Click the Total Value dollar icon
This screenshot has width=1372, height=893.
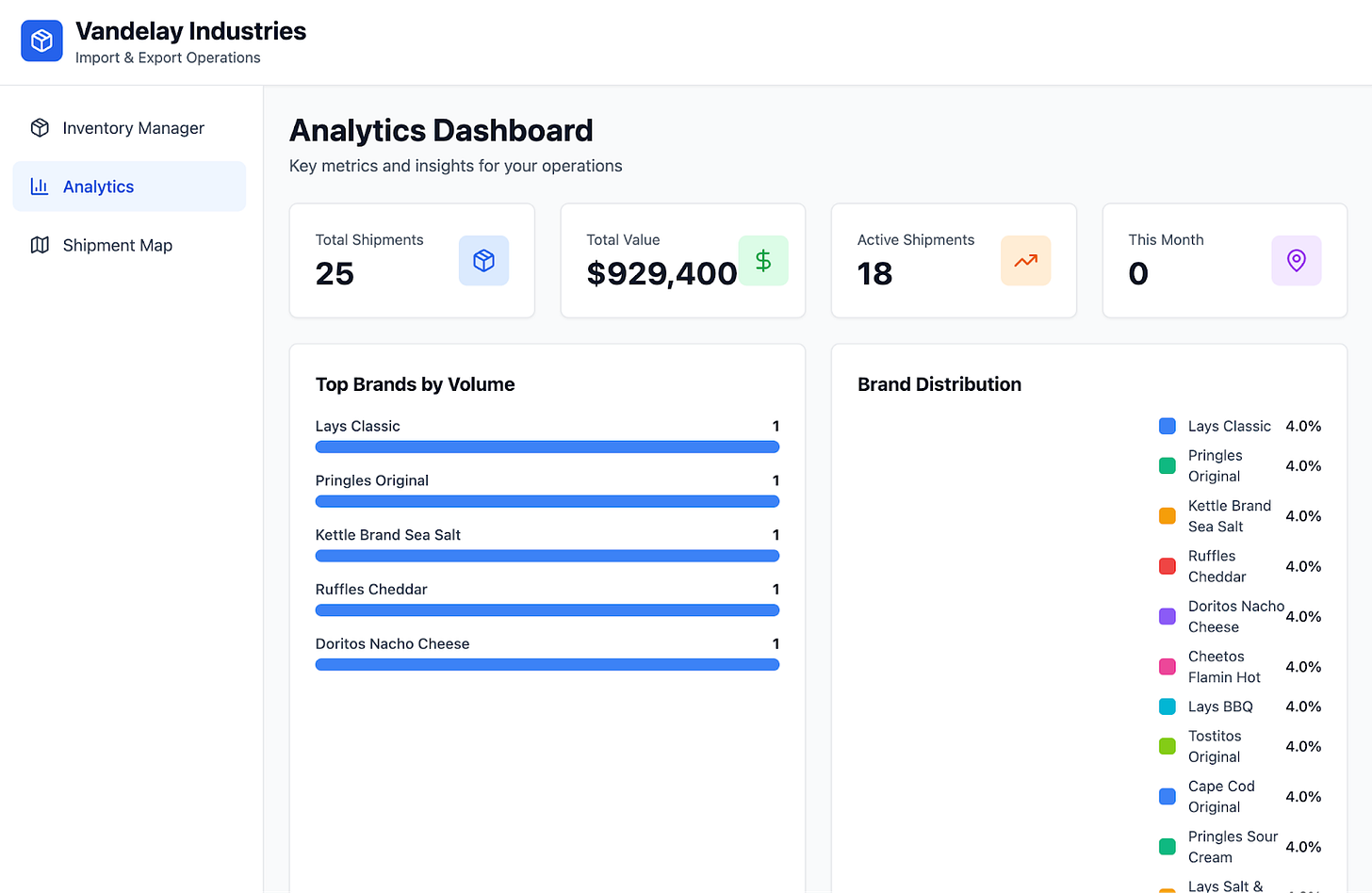763,261
